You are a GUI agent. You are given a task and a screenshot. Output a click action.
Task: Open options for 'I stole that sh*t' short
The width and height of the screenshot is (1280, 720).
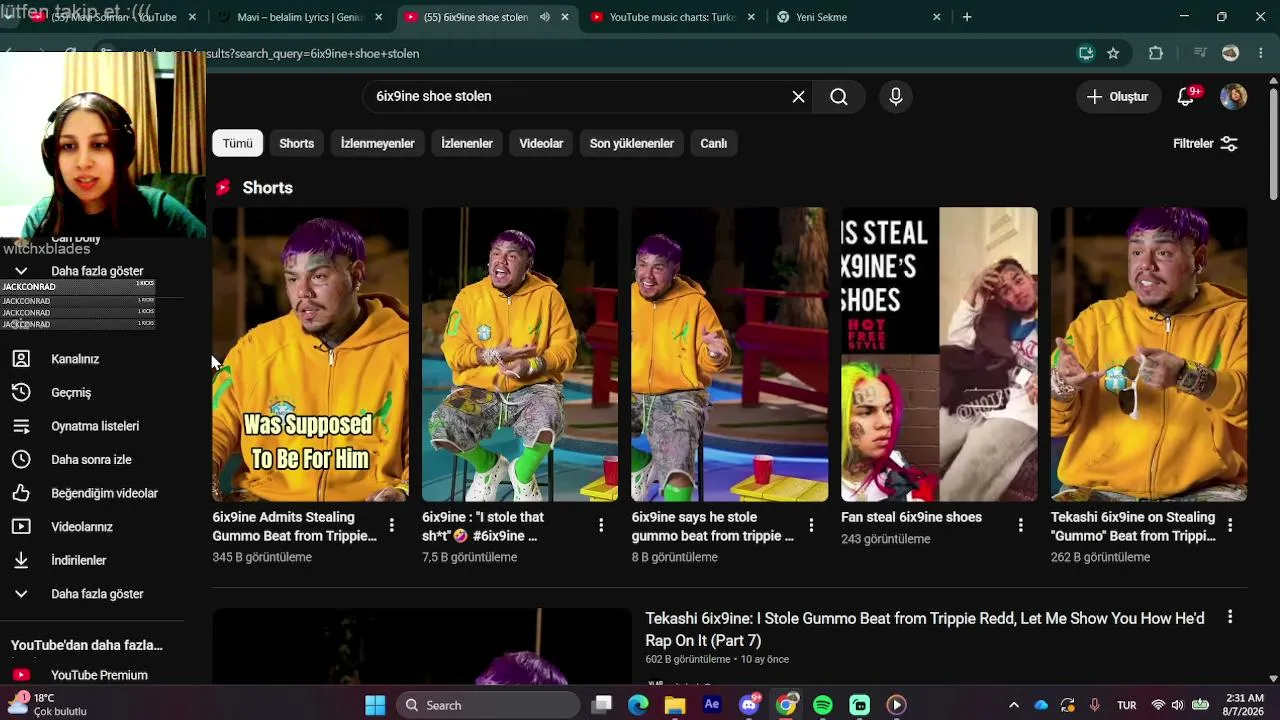pos(601,525)
